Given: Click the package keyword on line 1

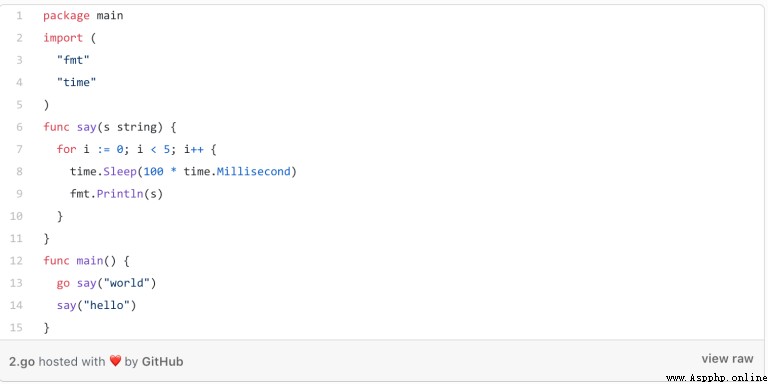Looking at the screenshot, I should click(66, 16).
